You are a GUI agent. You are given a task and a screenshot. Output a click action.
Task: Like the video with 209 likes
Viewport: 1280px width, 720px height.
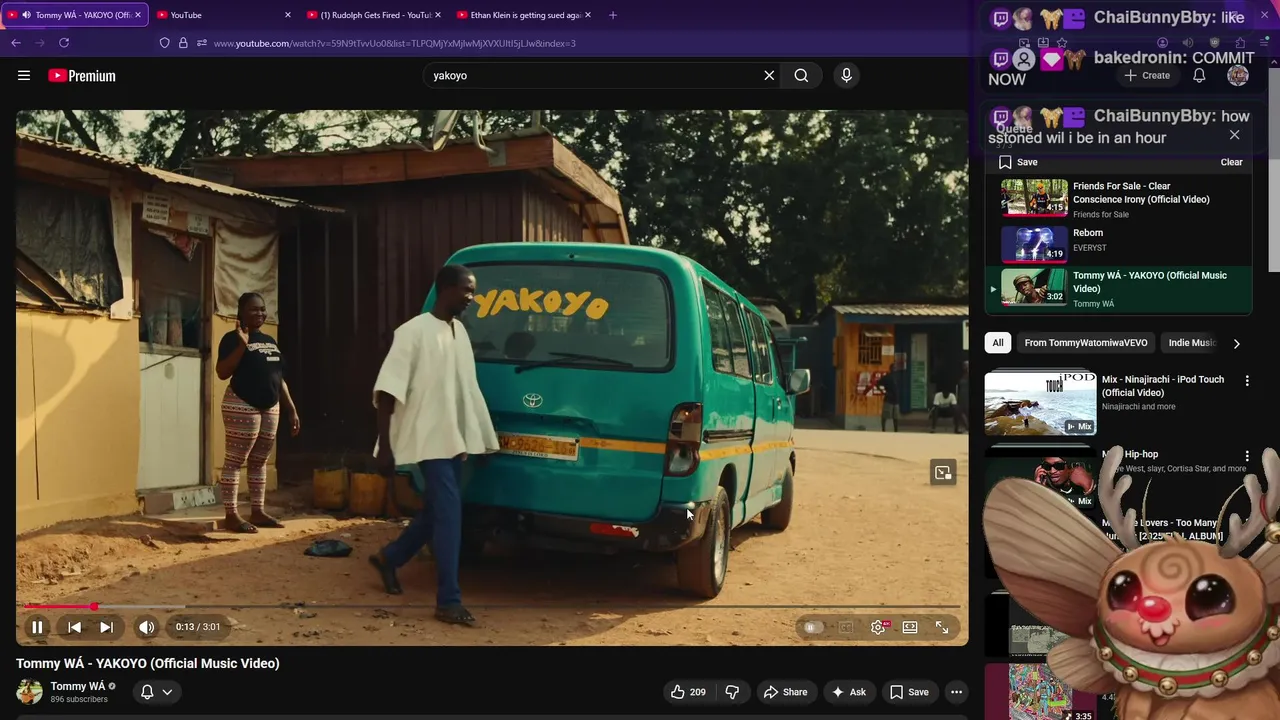[688, 692]
